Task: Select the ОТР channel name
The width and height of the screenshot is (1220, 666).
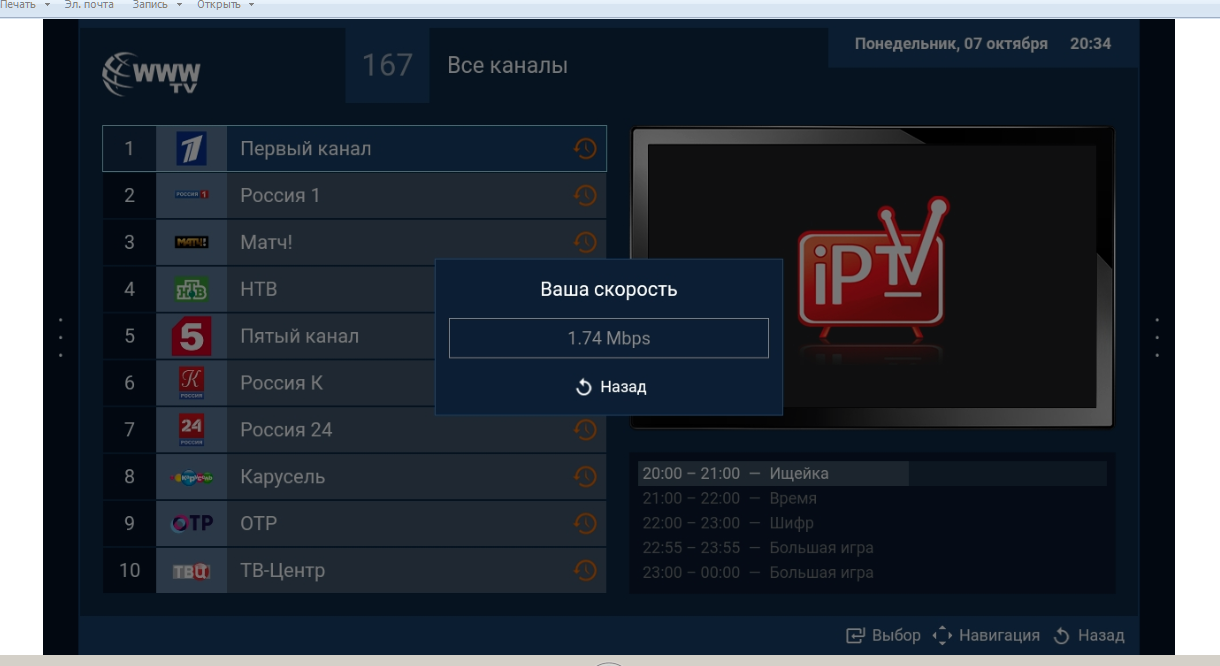Action: (259, 524)
